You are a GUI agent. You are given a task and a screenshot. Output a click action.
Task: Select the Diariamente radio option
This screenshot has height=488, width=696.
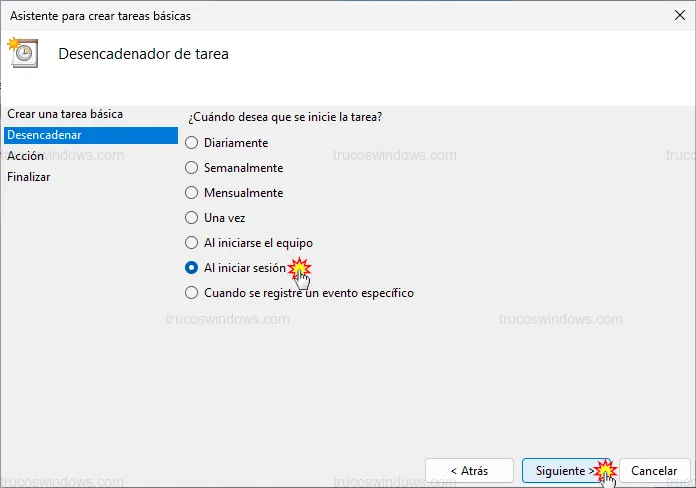(x=192, y=143)
